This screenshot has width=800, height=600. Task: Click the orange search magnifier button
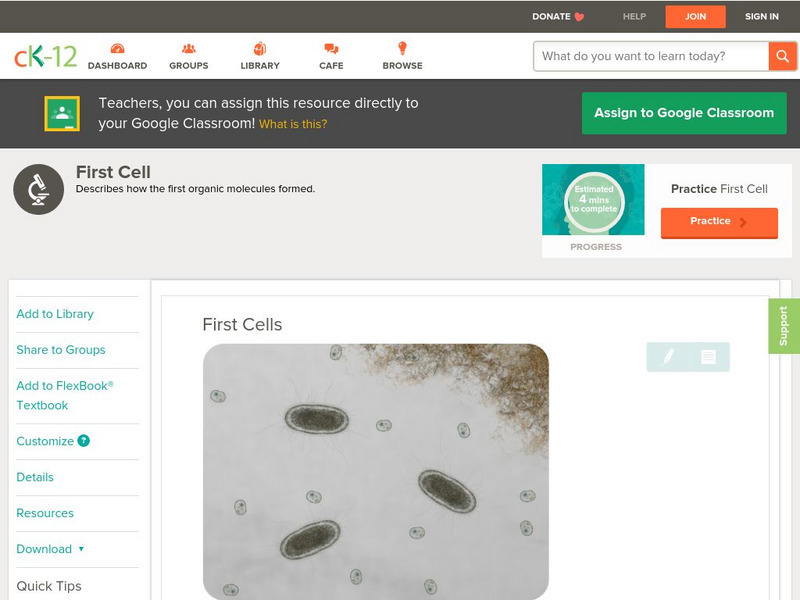pyautogui.click(x=782, y=56)
